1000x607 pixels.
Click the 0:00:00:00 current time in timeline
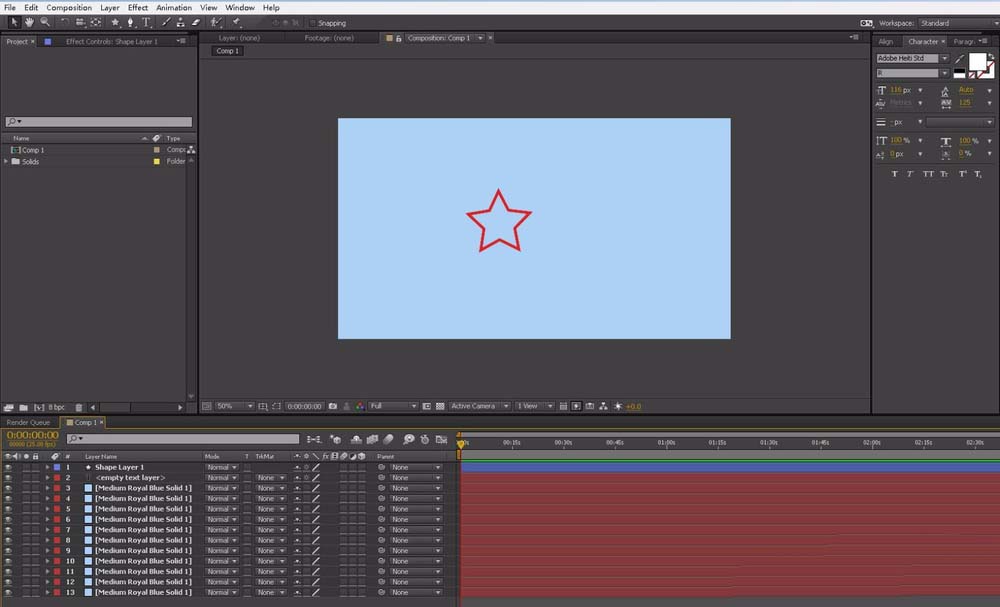coord(33,435)
